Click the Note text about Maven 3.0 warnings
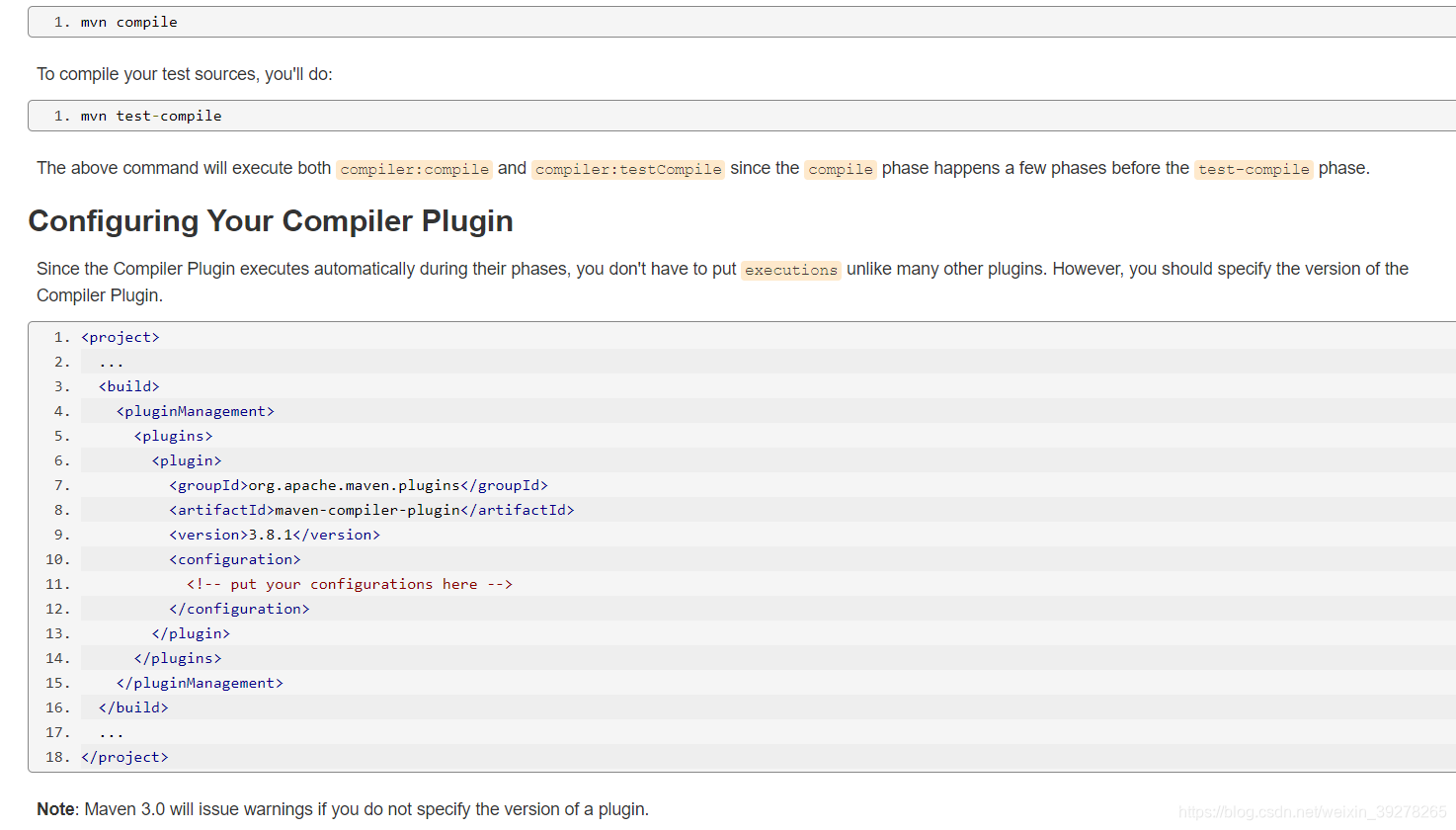Screen dimensions: 1456x830 pyautogui.click(x=341, y=808)
